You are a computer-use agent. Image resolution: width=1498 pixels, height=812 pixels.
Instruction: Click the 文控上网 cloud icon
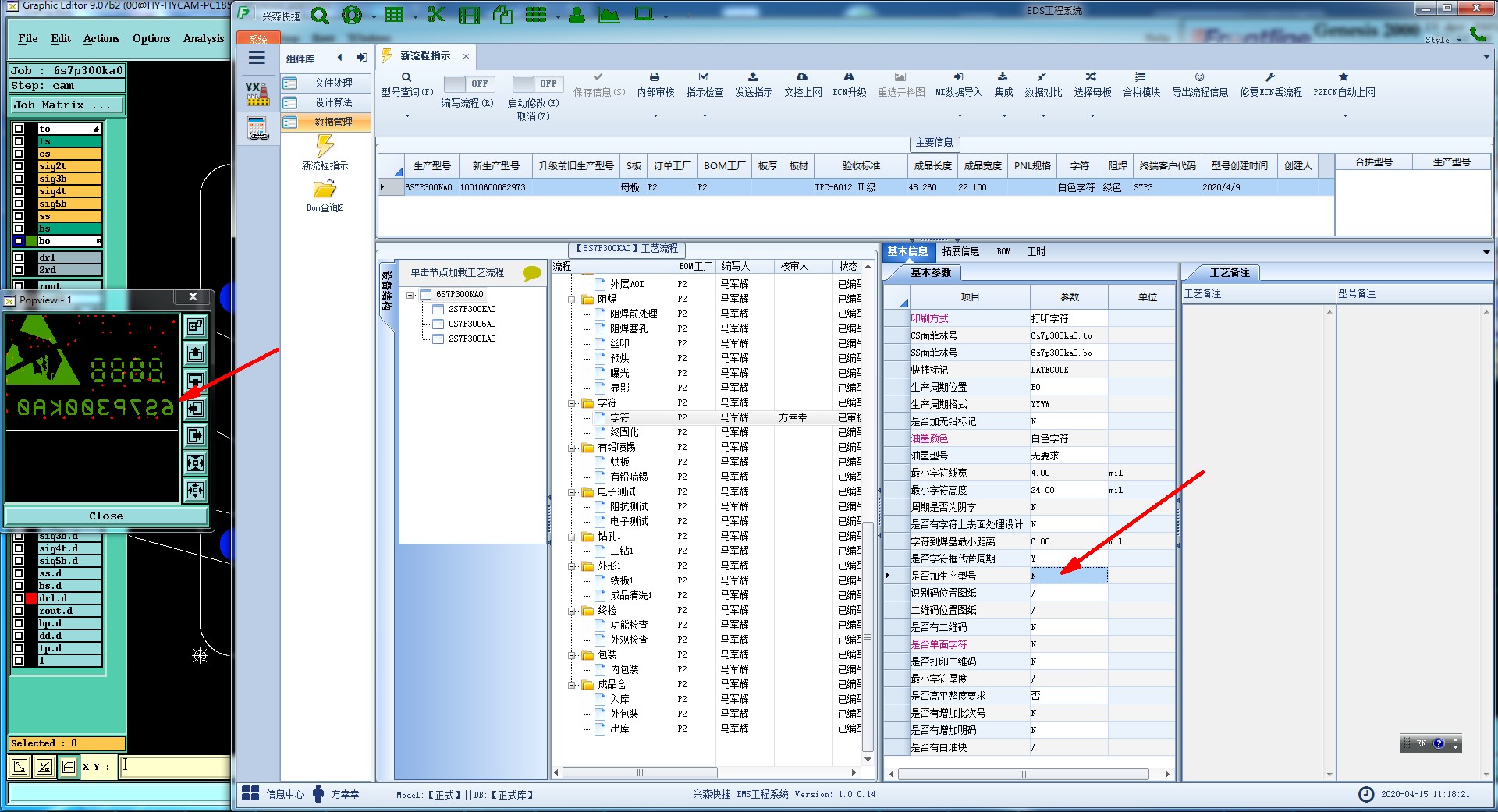click(x=802, y=77)
